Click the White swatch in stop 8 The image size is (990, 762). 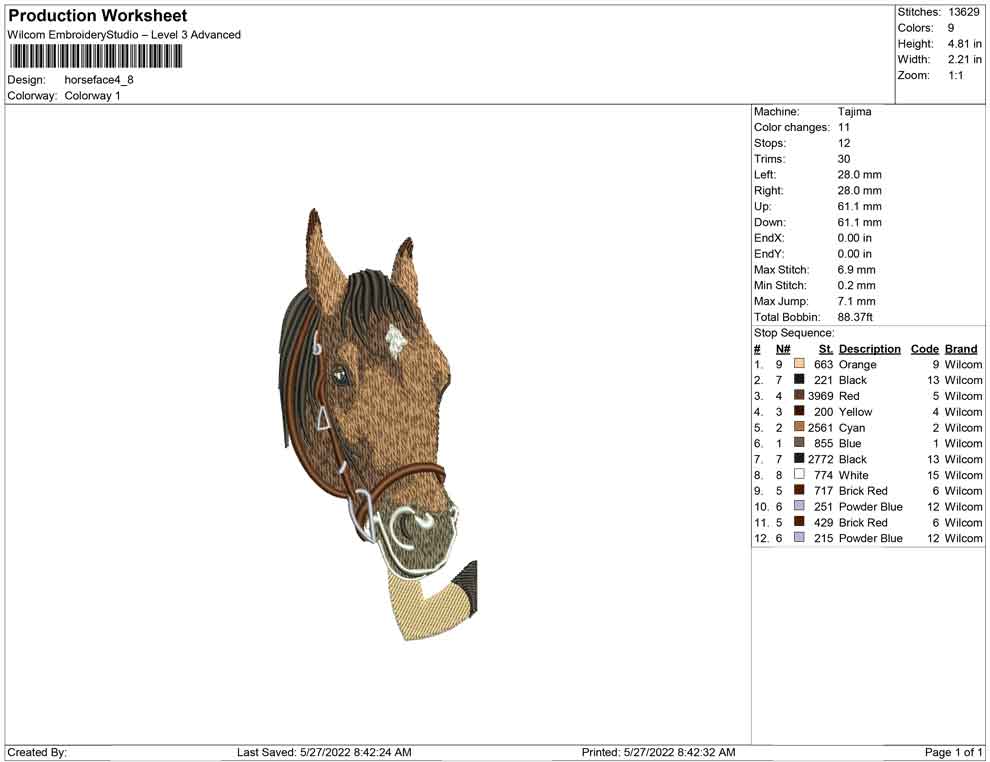(799, 475)
